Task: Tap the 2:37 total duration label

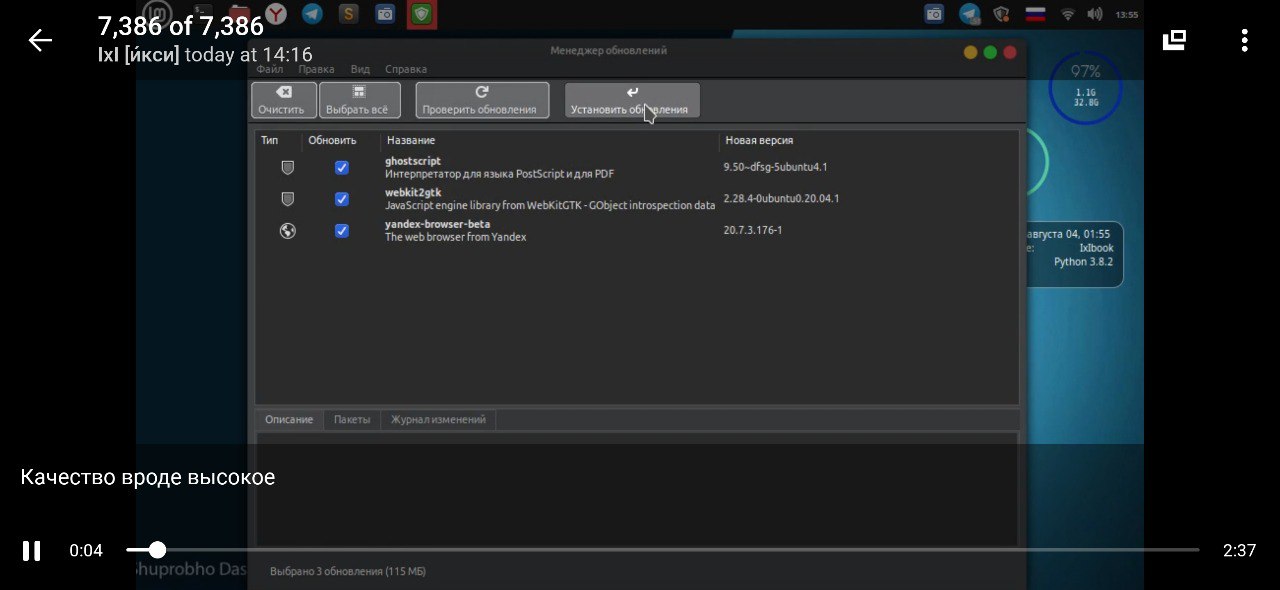Action: pyautogui.click(x=1239, y=550)
